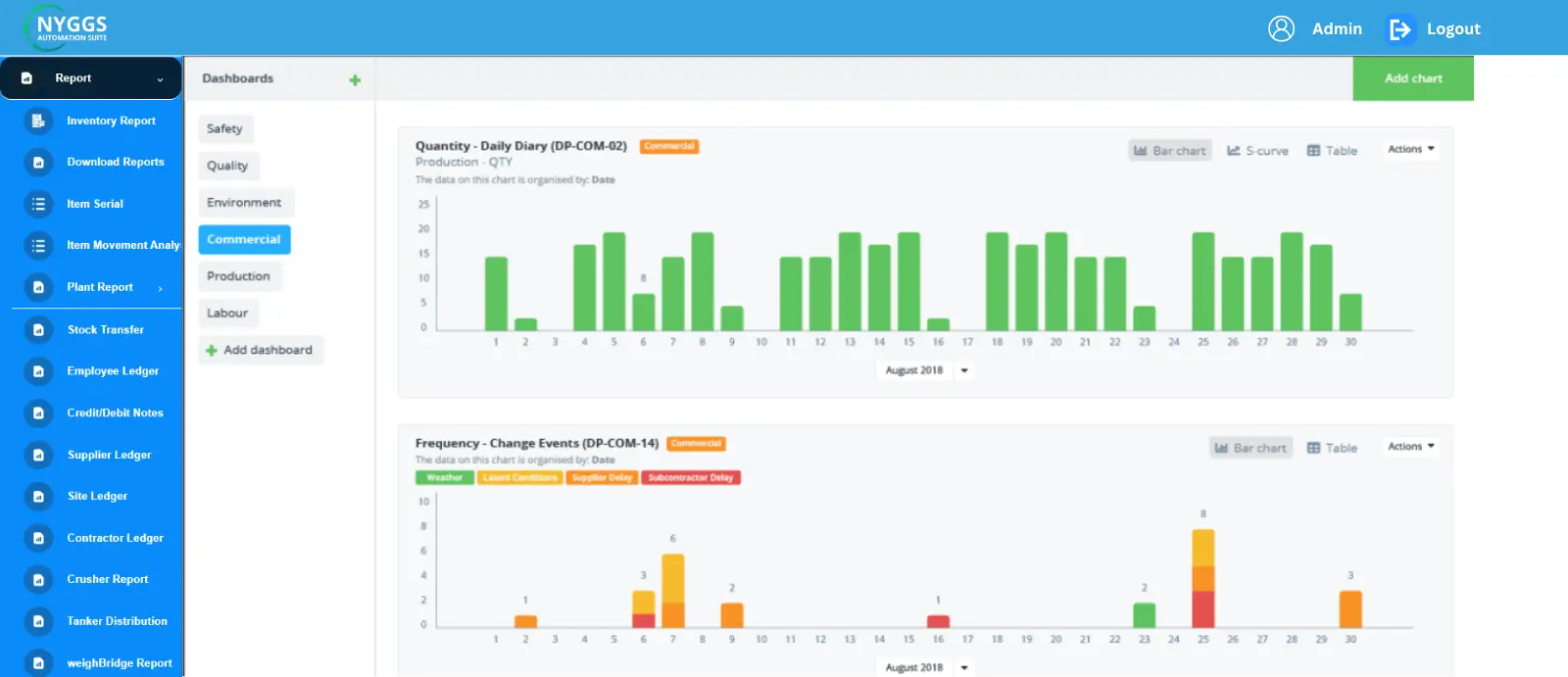Click the day 30 orange bar in Frequency chart
Viewport: 1568px width, 677px height.
click(x=1350, y=608)
